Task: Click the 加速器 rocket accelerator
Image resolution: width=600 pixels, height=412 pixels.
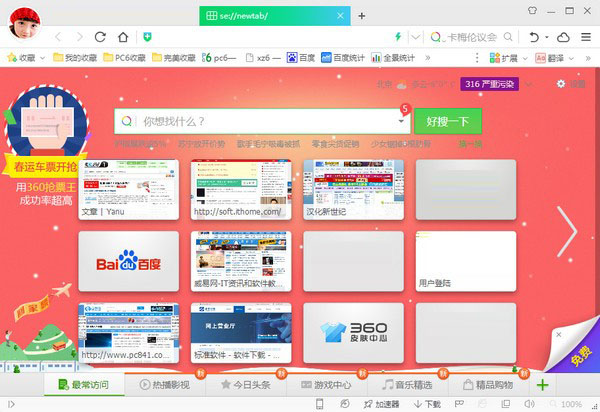Action: pyautogui.click(x=381, y=404)
